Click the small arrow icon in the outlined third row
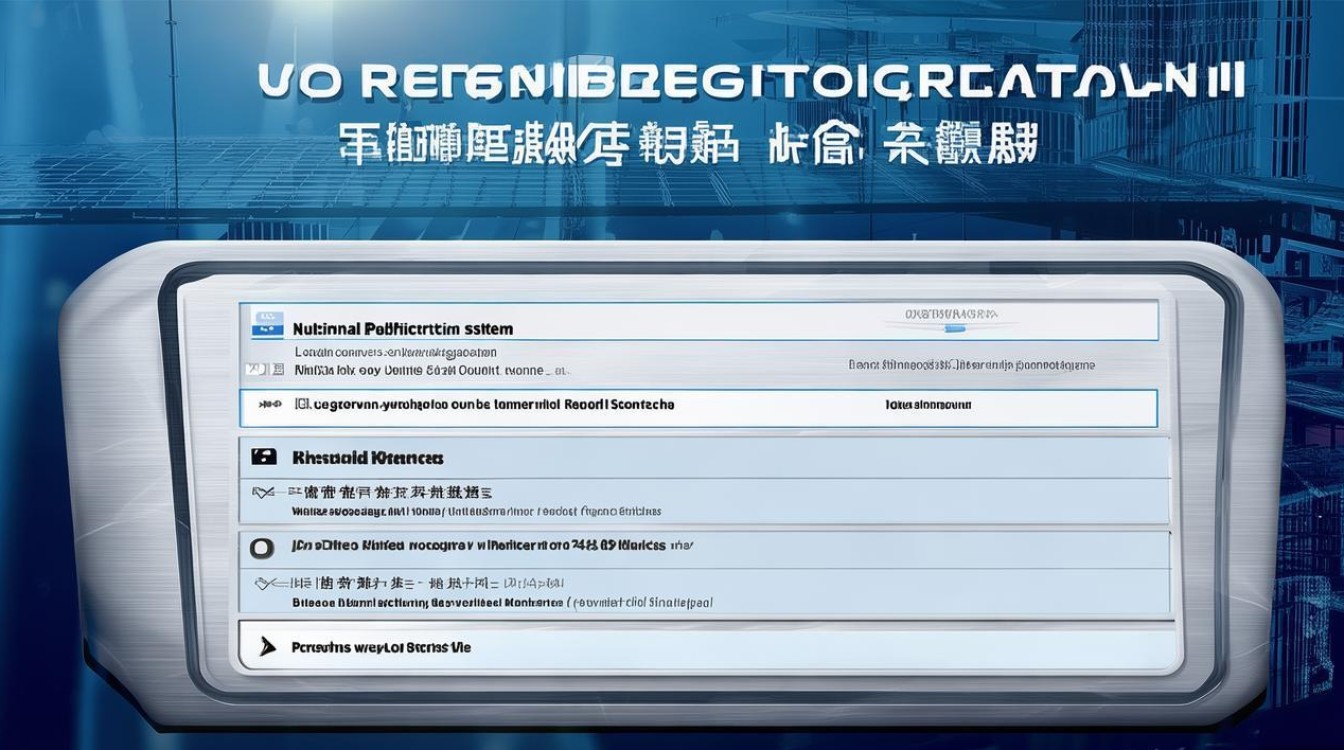Image resolution: width=1344 pixels, height=750 pixels. tap(267, 406)
